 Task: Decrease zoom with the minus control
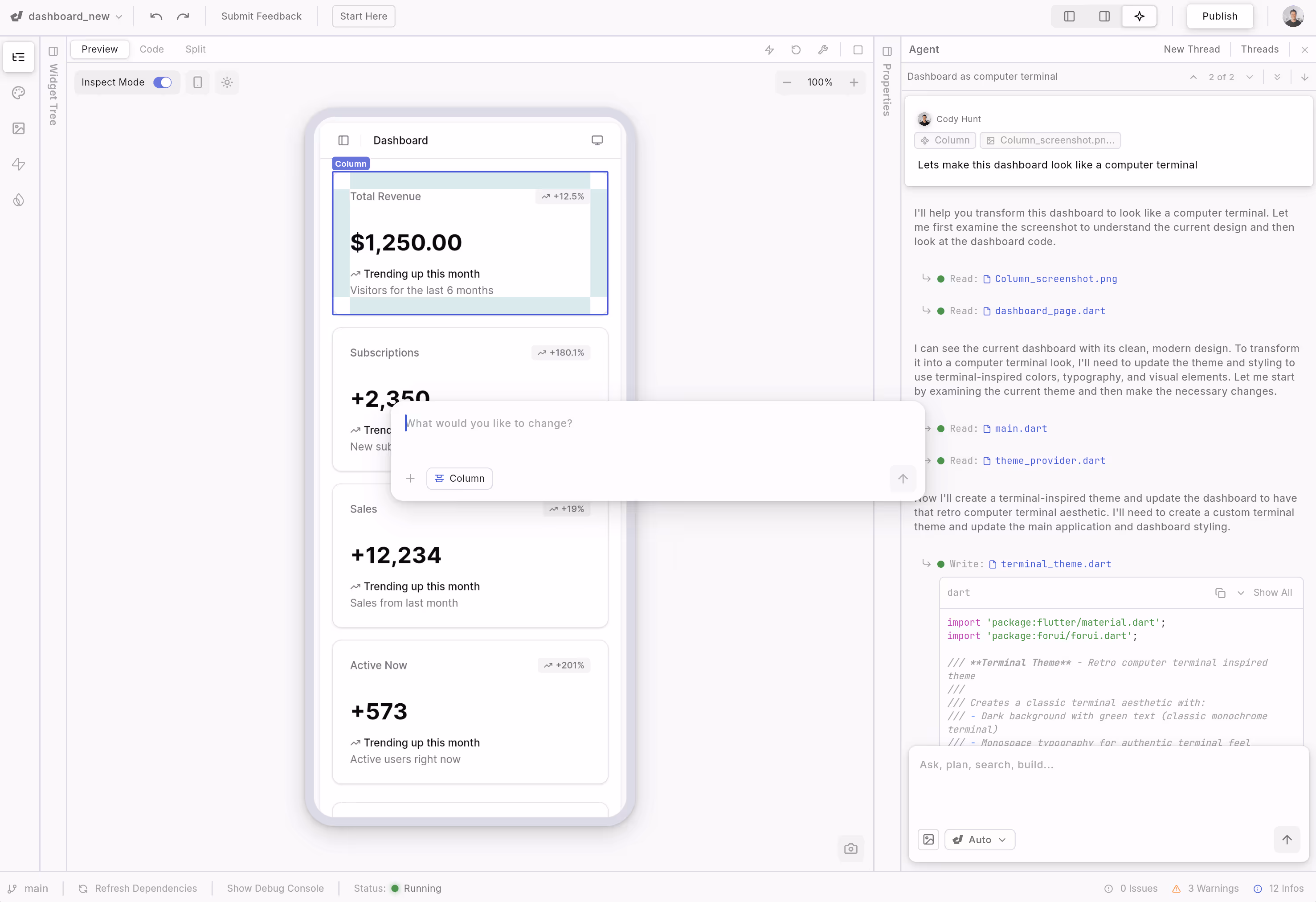[x=787, y=82]
